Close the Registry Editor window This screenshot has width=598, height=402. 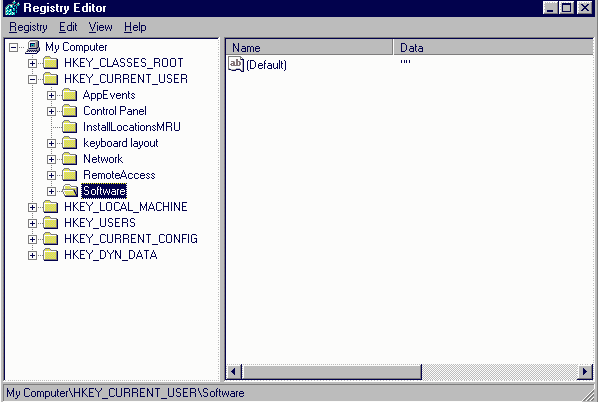585,8
